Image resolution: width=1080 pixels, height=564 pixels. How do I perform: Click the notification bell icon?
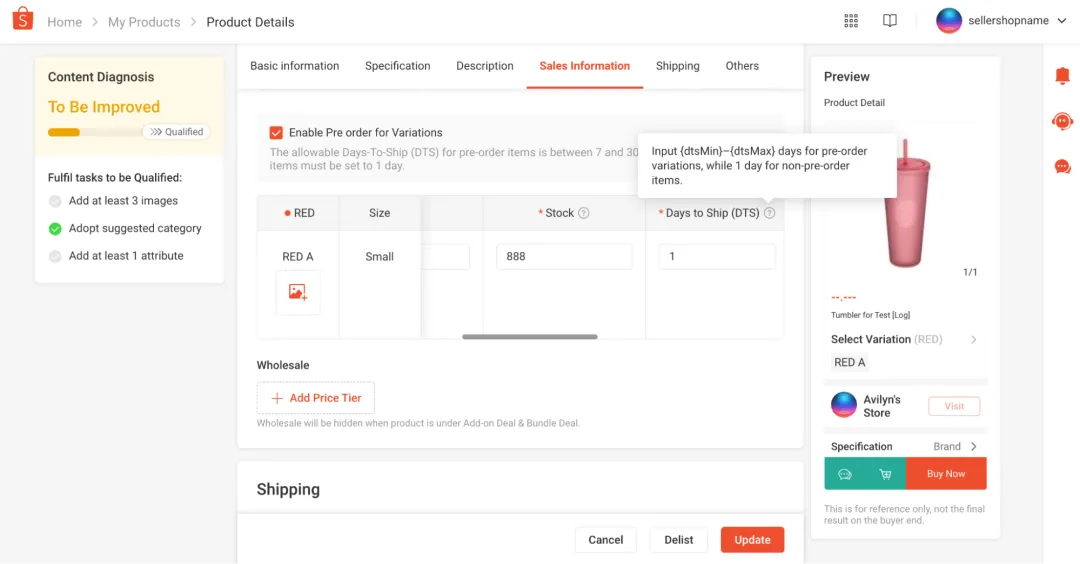tap(1062, 76)
